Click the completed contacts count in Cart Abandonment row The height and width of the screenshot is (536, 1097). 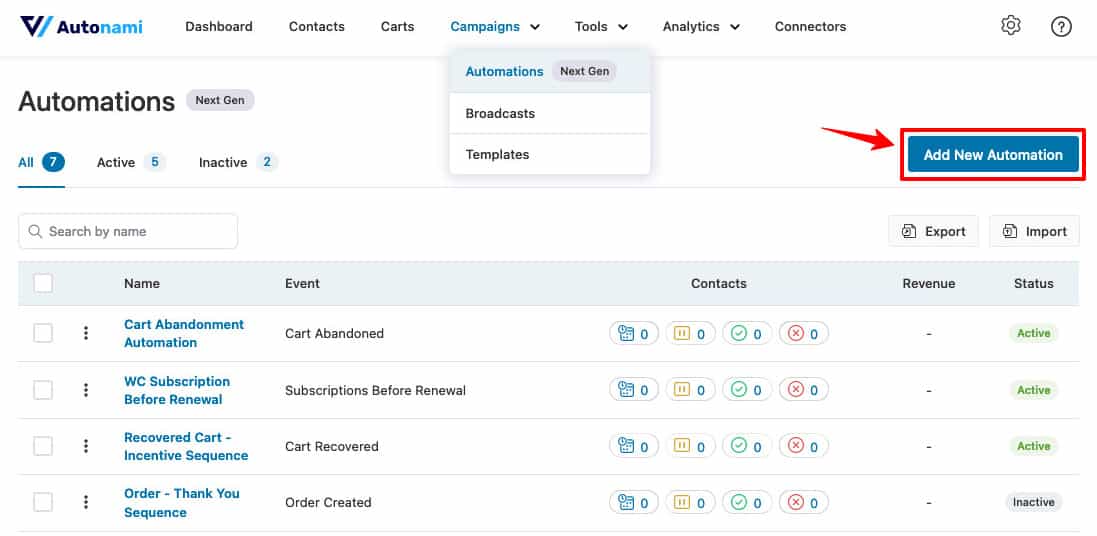(746, 334)
